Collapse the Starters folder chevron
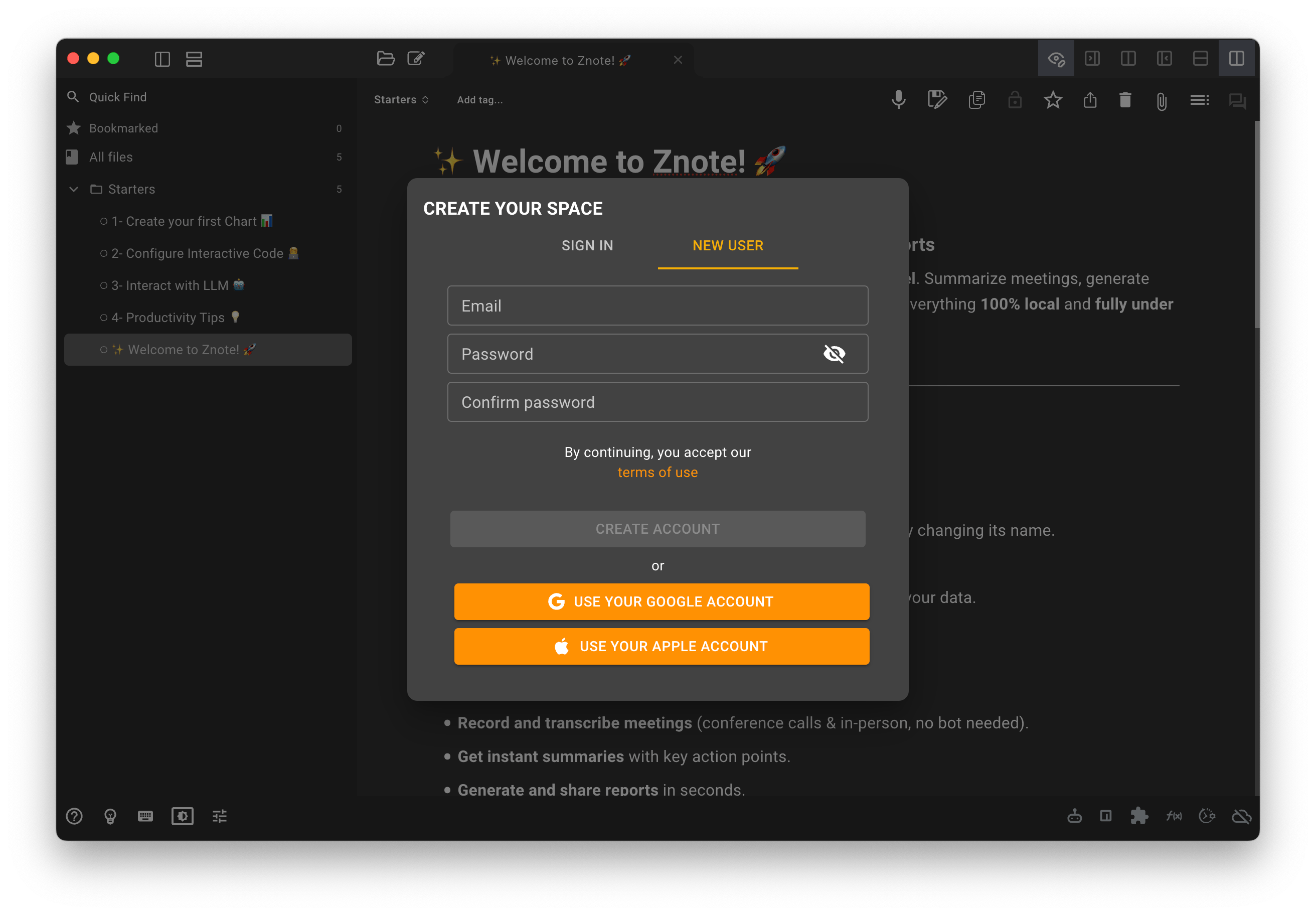The width and height of the screenshot is (1316, 915). click(x=73, y=189)
